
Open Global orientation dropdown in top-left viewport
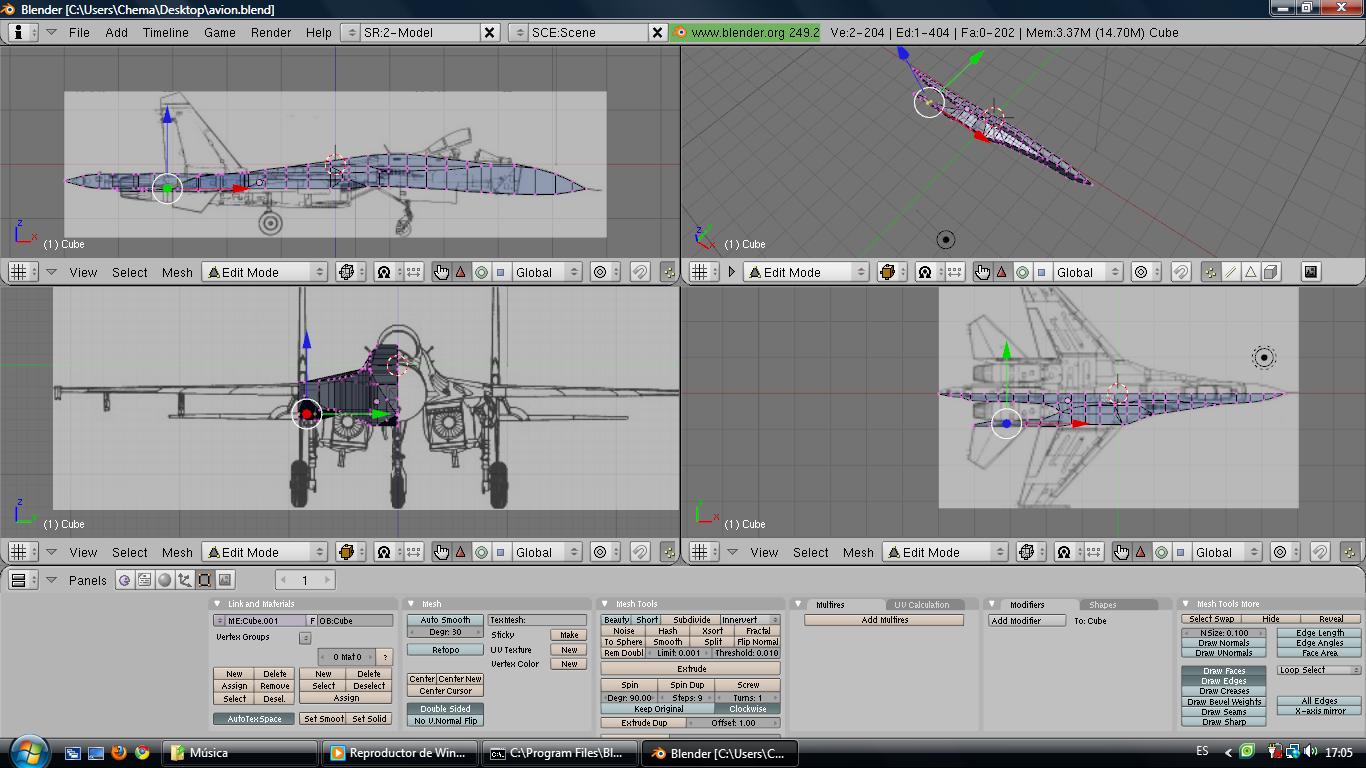[546, 272]
